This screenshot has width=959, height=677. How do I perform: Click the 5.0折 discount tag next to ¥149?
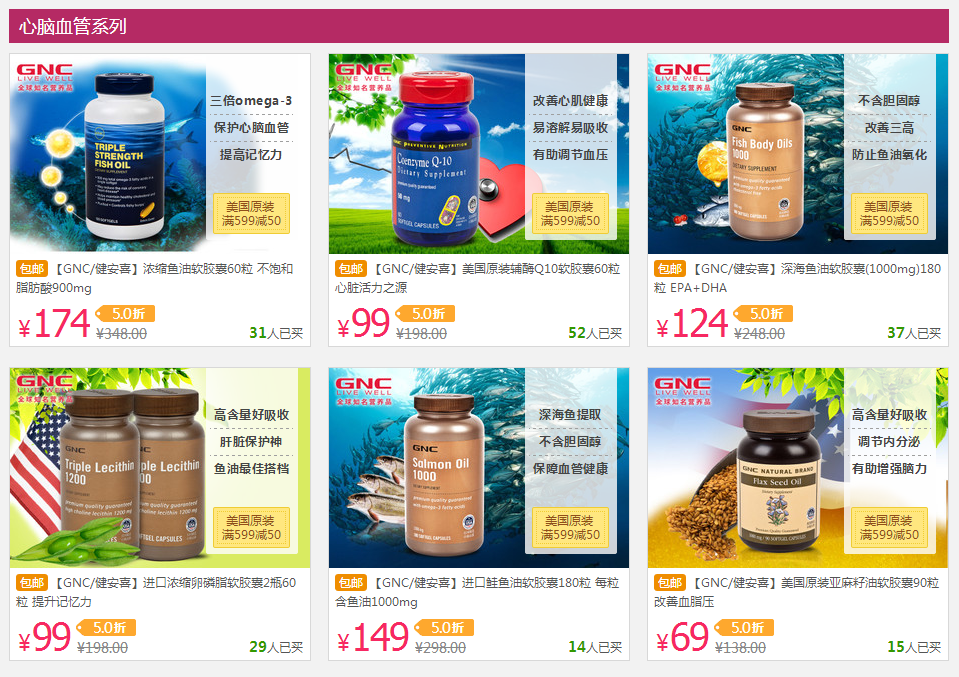tap(444, 627)
